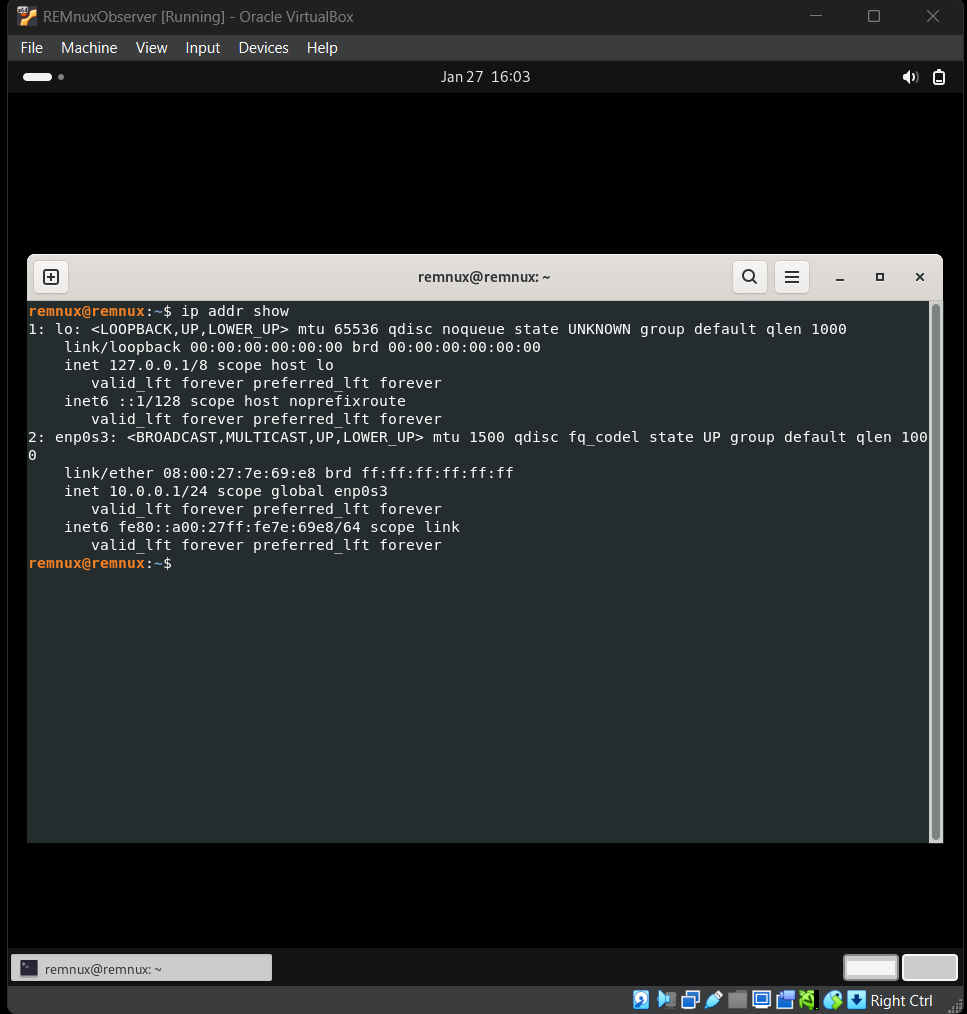
Task: Open the hard disk activity status icon
Action: coord(639,1000)
